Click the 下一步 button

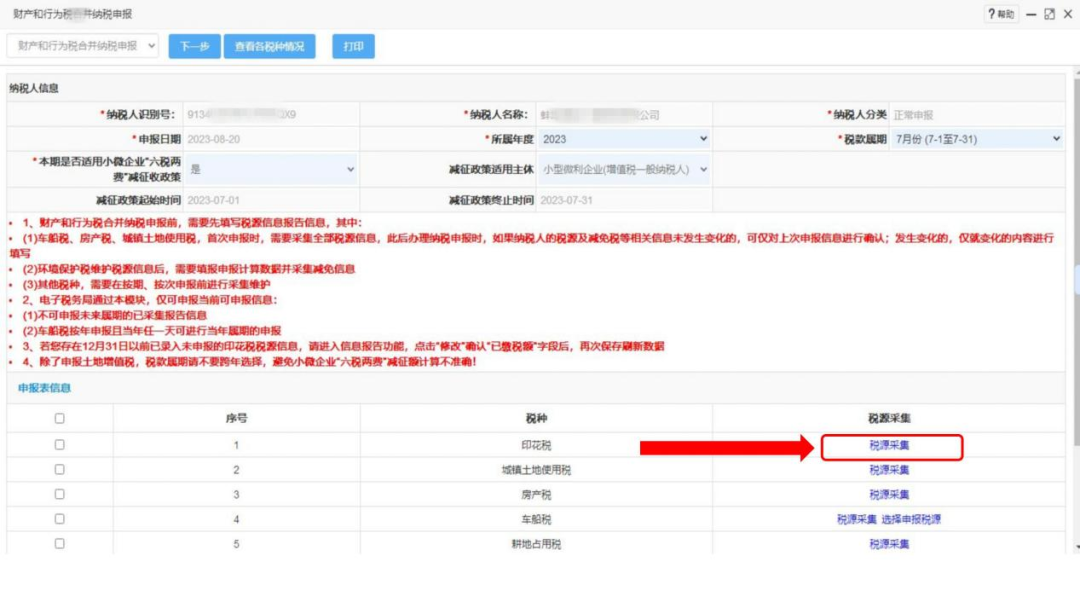[194, 47]
